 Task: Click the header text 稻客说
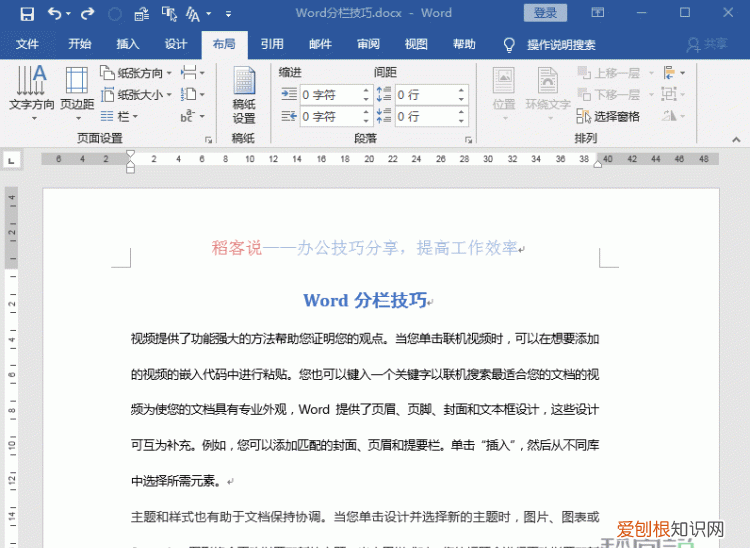(237, 248)
